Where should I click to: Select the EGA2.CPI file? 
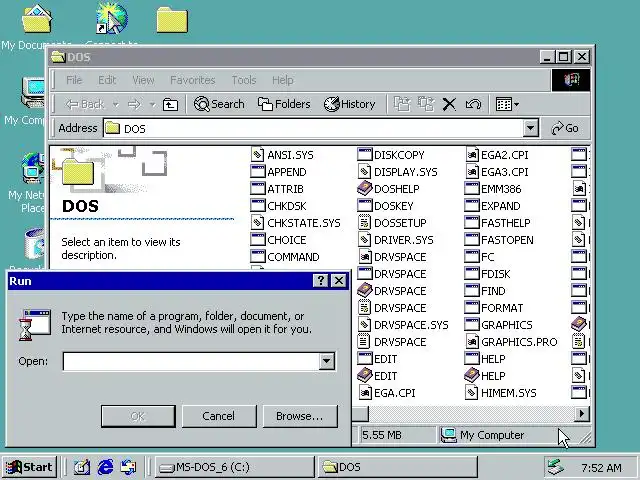497,155
